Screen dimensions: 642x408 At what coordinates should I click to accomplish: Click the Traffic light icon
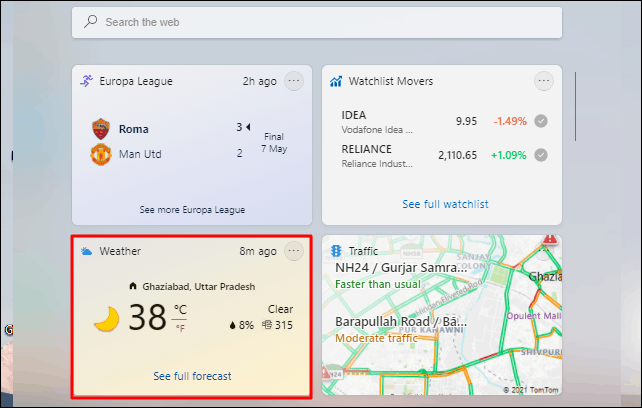tap(336, 251)
